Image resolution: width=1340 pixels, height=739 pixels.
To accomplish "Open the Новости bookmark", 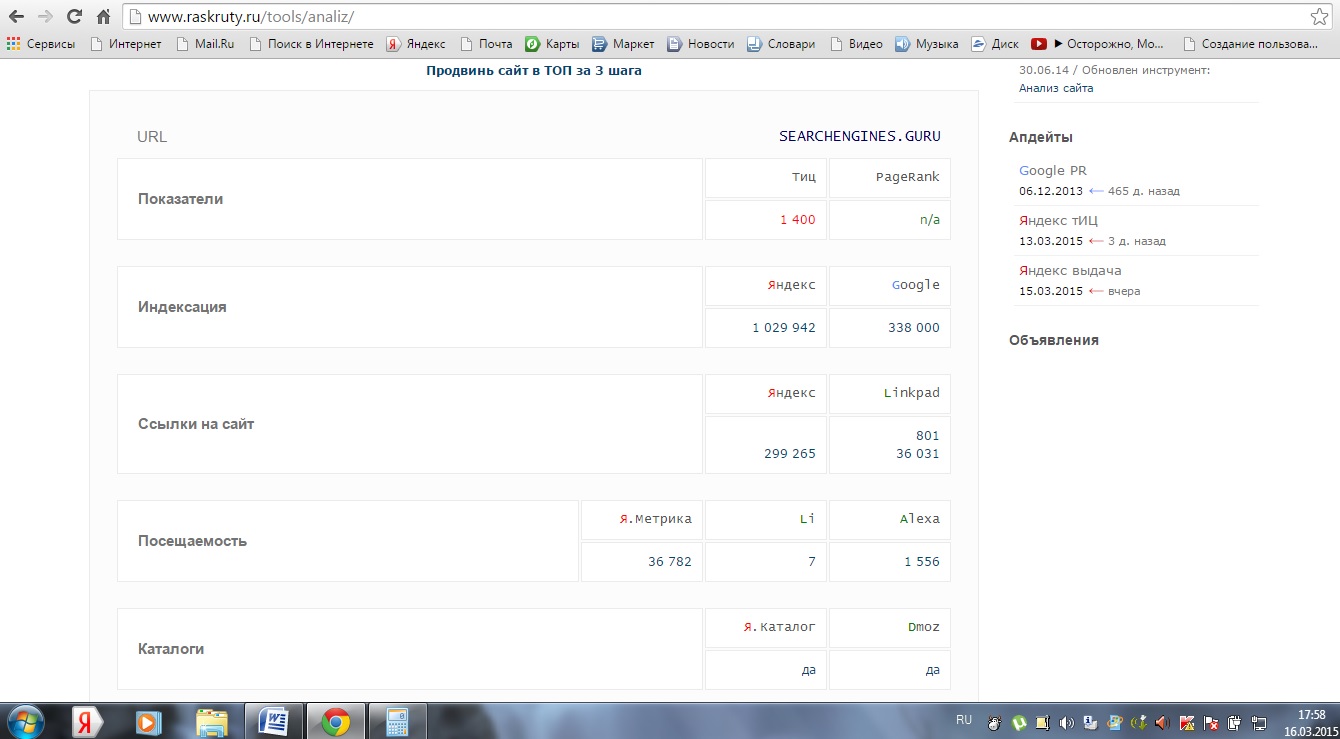I will (701, 44).
